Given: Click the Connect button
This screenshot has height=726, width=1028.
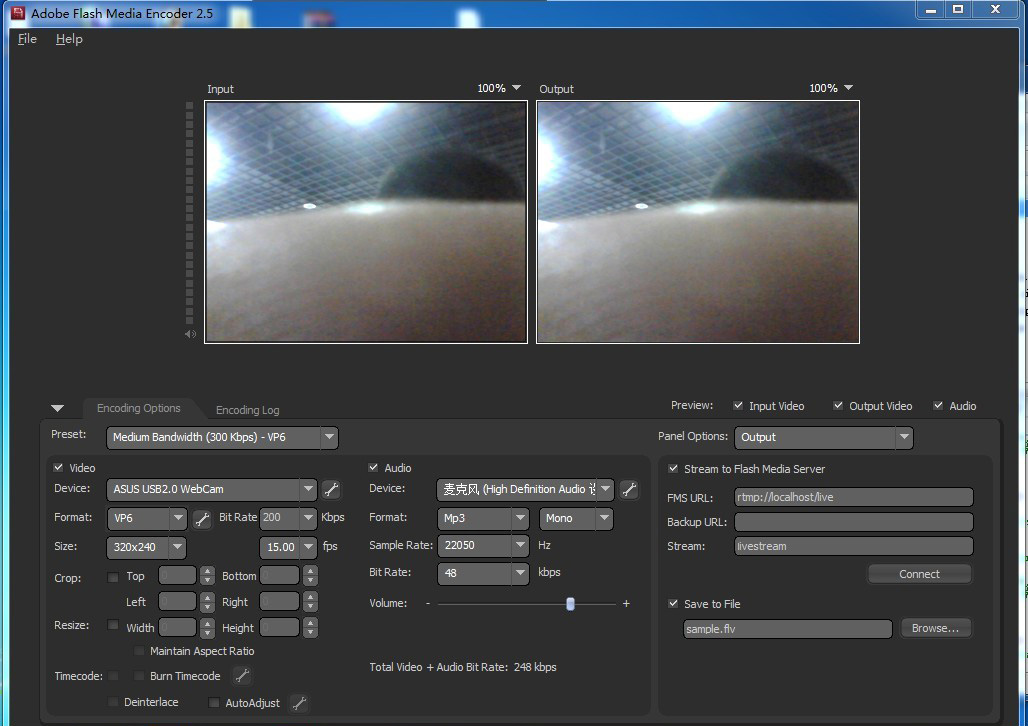Looking at the screenshot, I should pos(919,574).
